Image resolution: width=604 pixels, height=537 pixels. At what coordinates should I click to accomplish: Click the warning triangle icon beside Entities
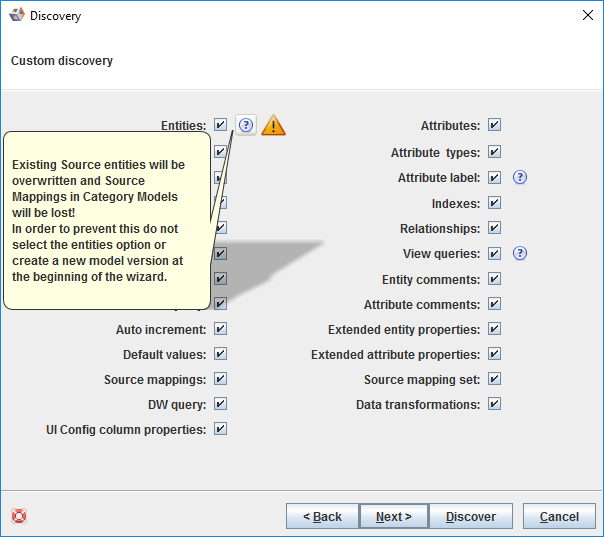[x=273, y=126]
